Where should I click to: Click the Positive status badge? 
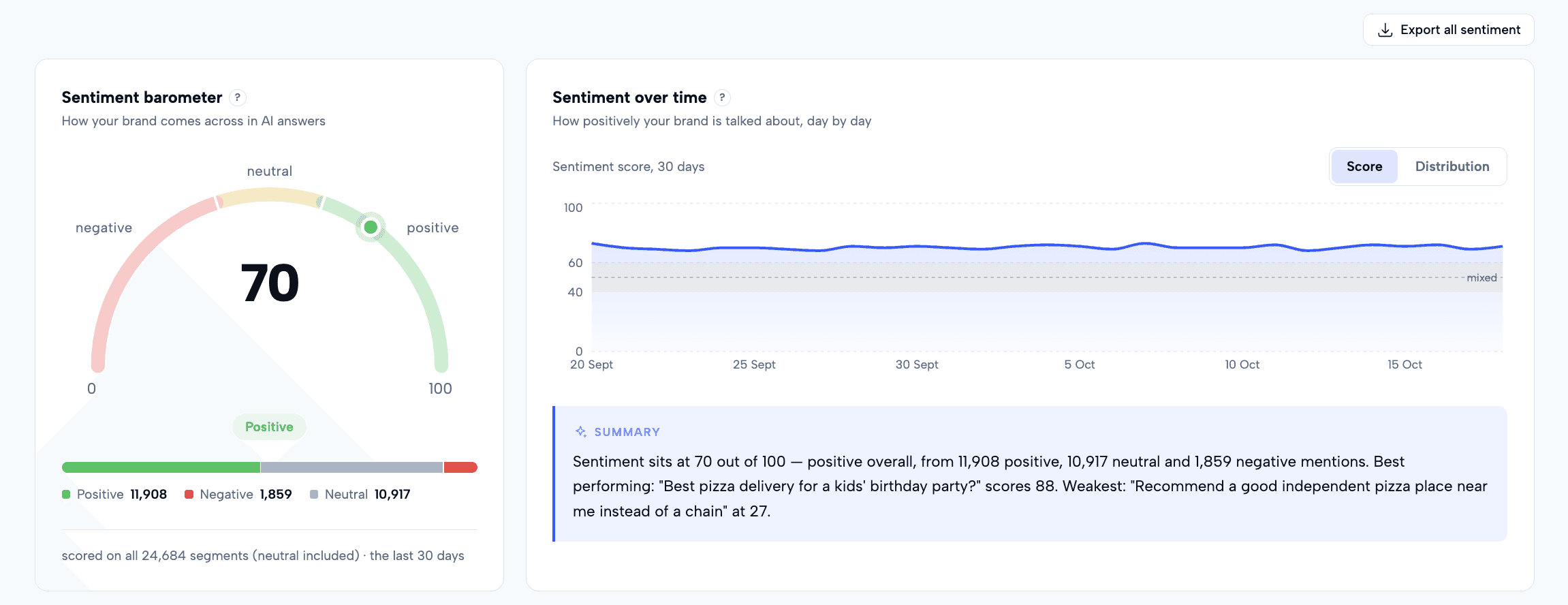pyautogui.click(x=269, y=427)
